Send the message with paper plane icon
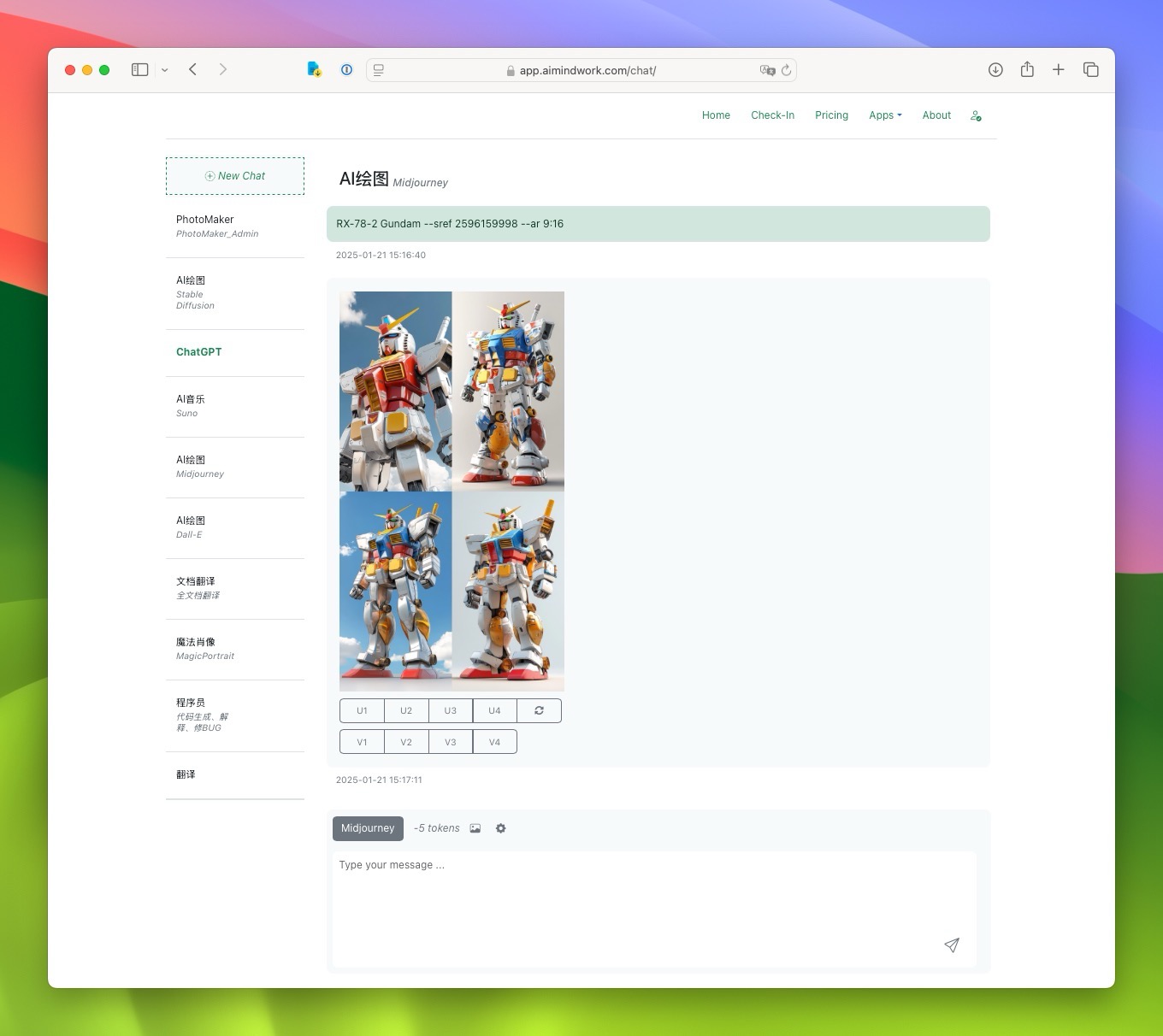Image resolution: width=1163 pixels, height=1036 pixels. tap(951, 945)
